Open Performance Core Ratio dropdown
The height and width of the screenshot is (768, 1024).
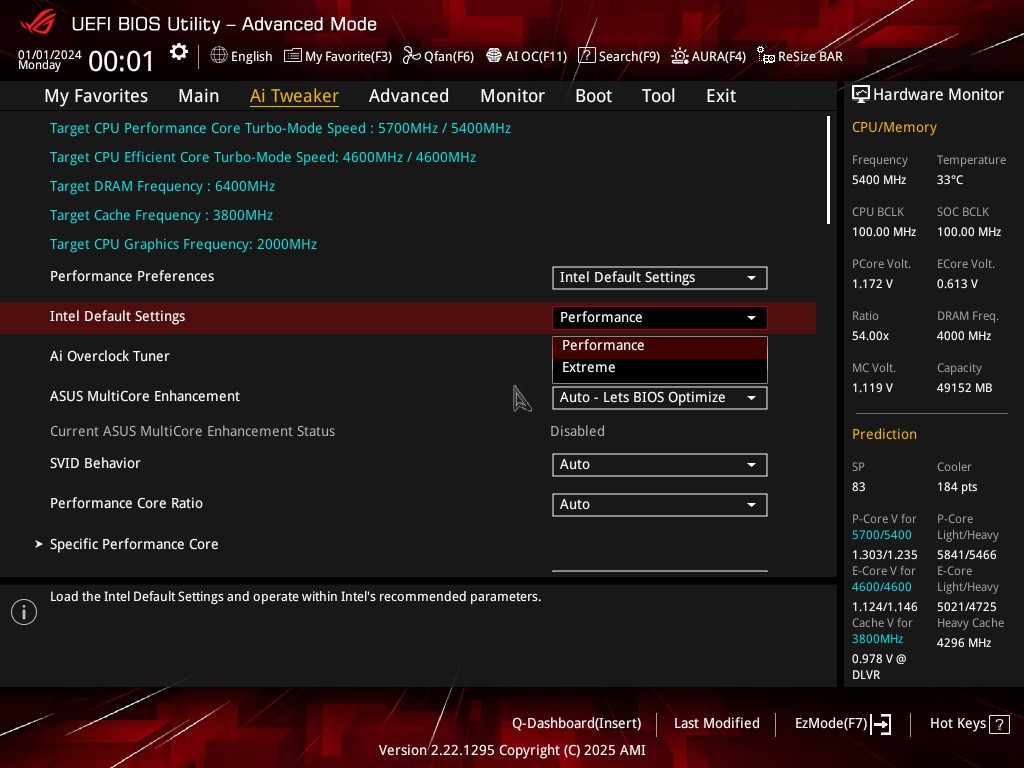pos(659,505)
